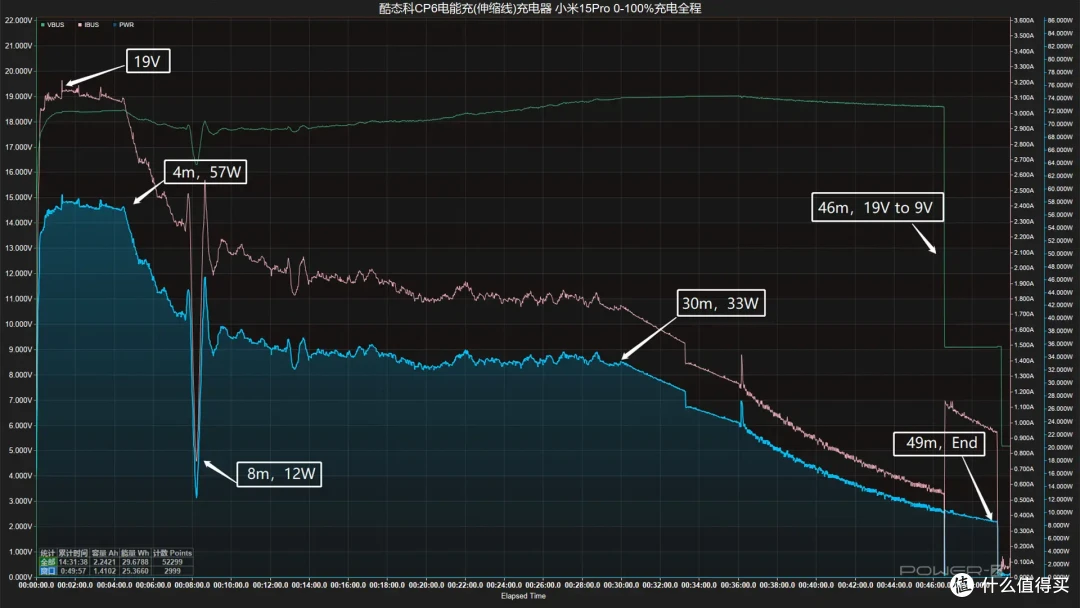Image resolution: width=1080 pixels, height=608 pixels.
Task: Click the 14:31:38 total time cell
Action: click(x=73, y=562)
